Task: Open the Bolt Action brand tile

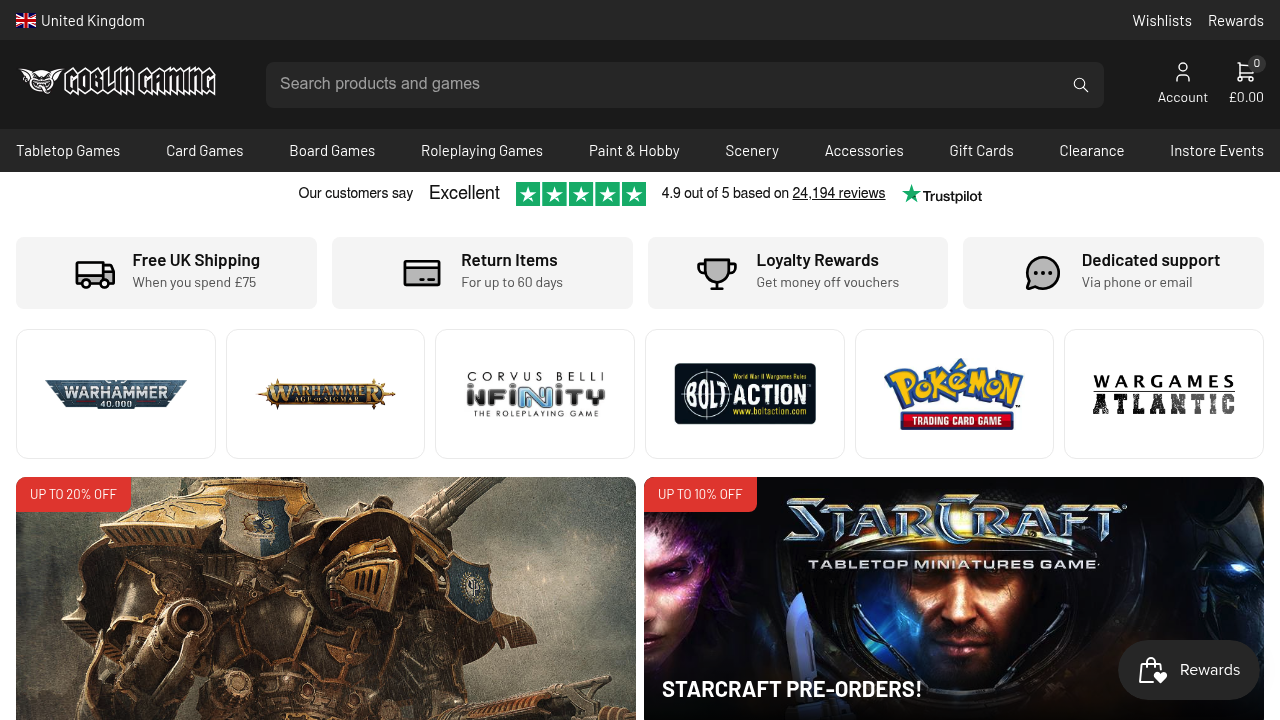Action: [x=745, y=394]
